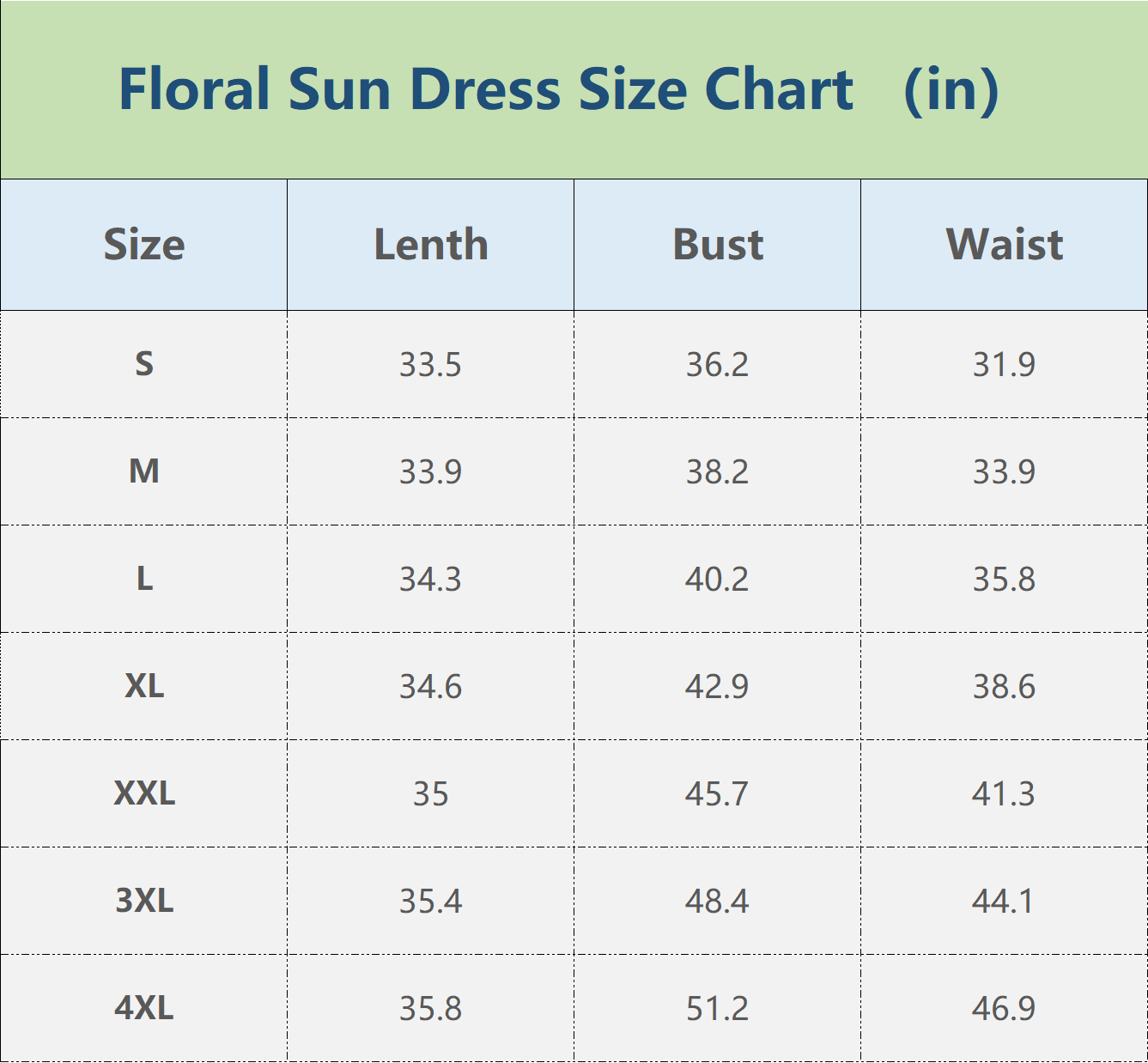
Task: Click the 31.9 waist value
Action: pyautogui.click(x=1004, y=365)
